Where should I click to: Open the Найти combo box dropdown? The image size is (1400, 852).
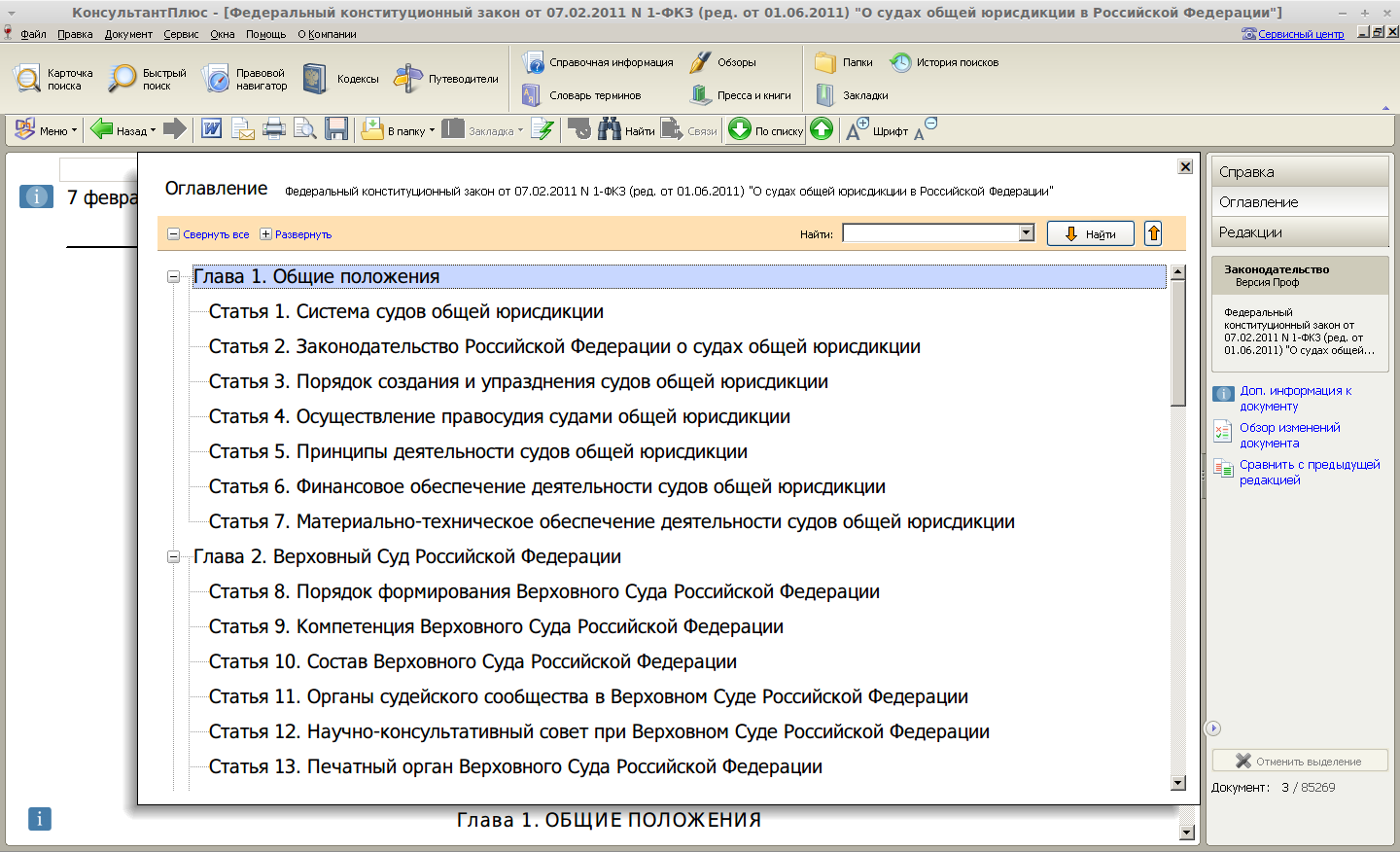(1026, 233)
